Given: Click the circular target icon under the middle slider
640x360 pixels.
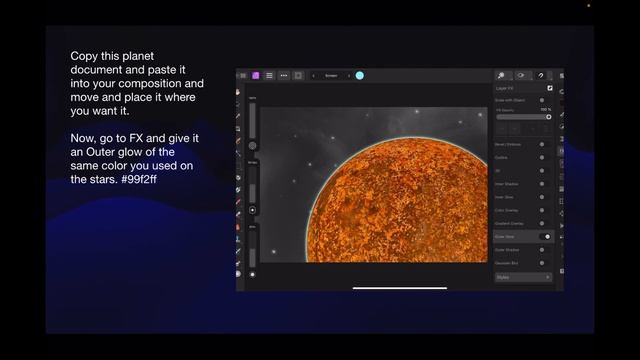Looking at the screenshot, I should (x=253, y=210).
